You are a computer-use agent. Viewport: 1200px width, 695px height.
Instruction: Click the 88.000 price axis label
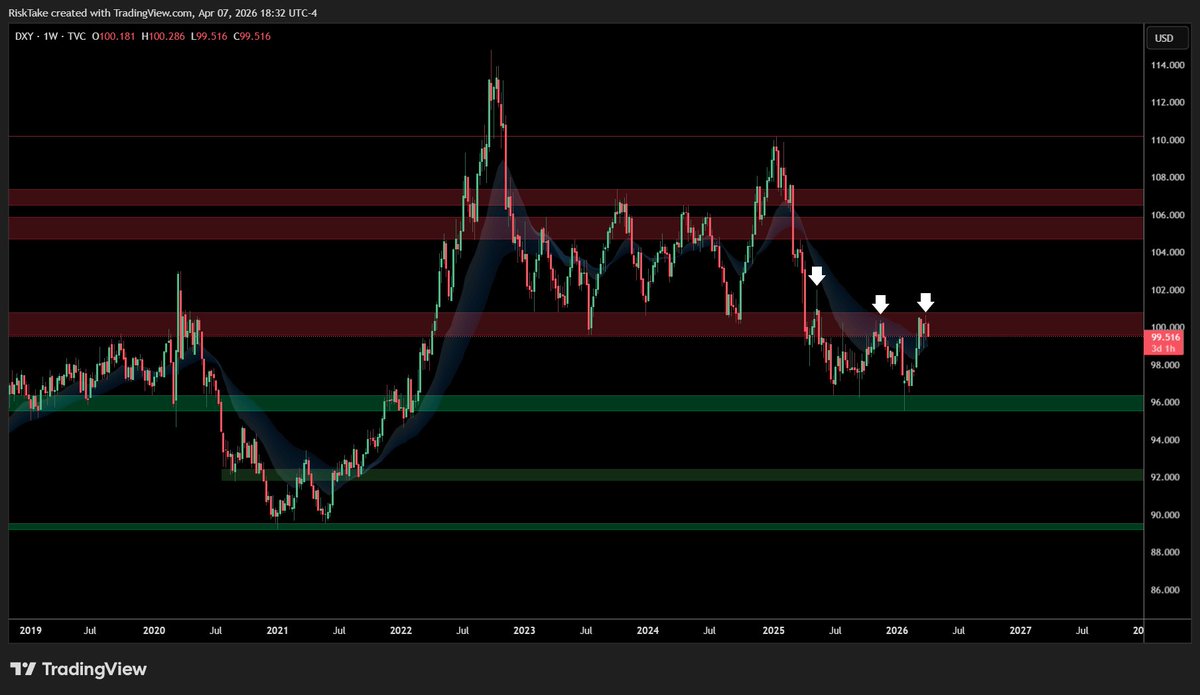coord(1167,552)
